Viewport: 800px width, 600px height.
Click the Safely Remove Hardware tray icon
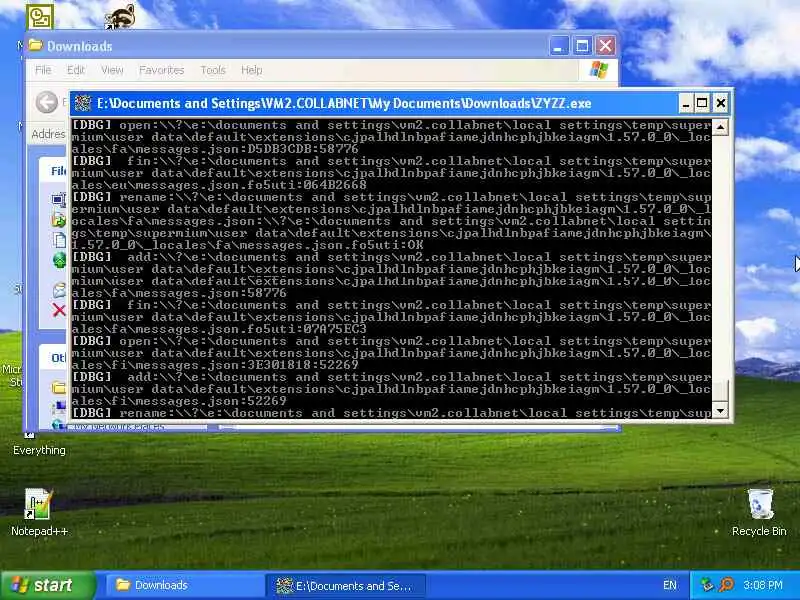pyautogui.click(x=706, y=585)
